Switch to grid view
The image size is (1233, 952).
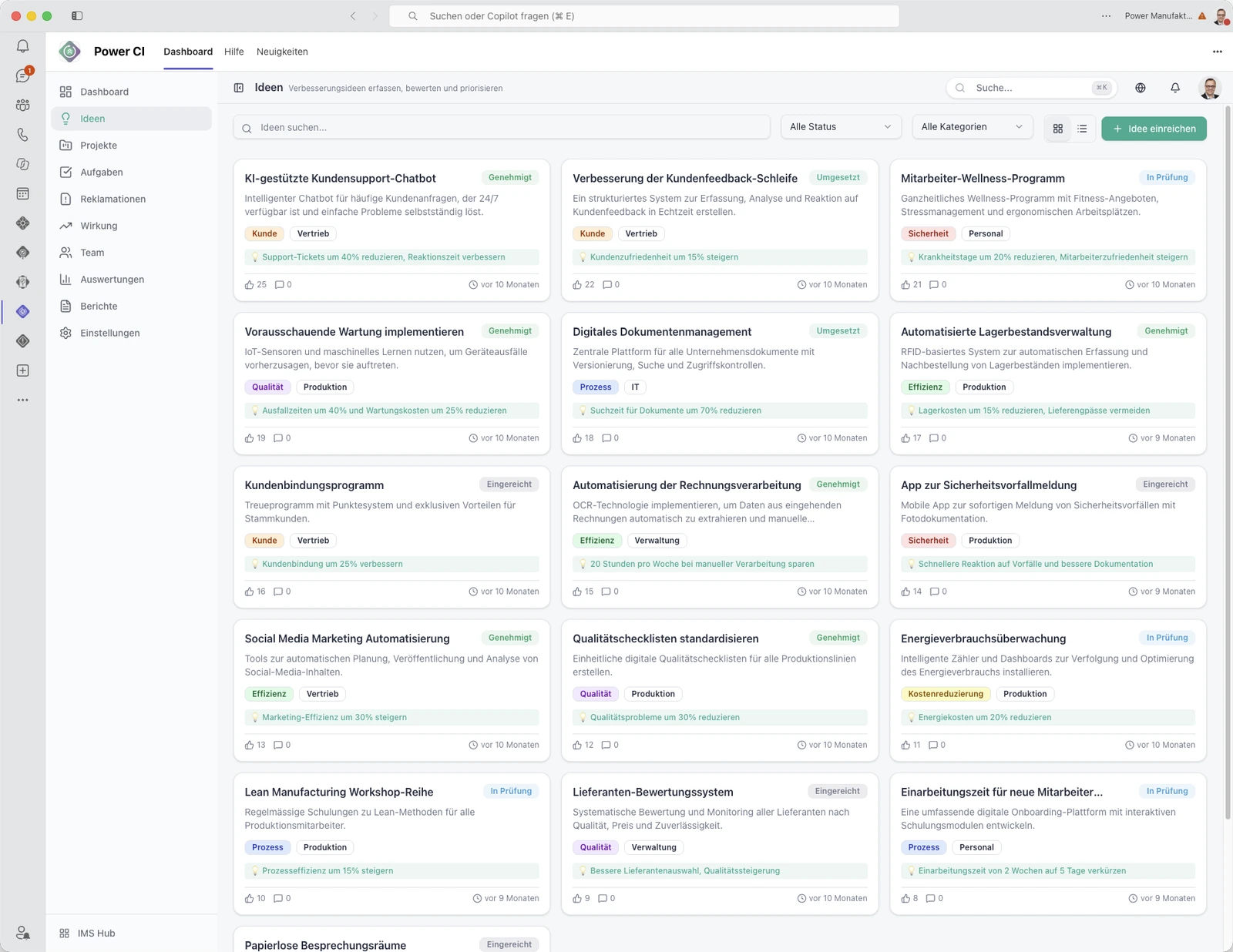(x=1058, y=129)
